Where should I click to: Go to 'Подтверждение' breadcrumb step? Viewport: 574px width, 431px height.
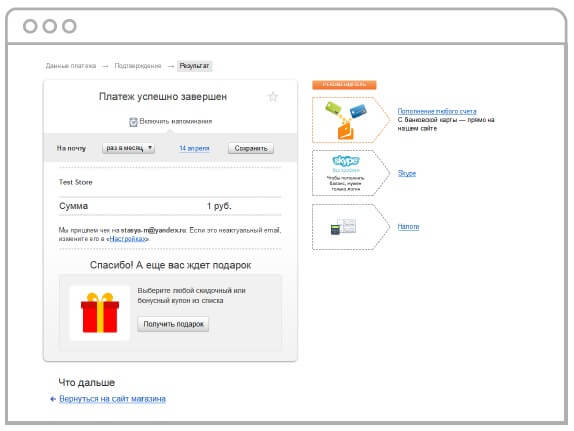pos(138,66)
